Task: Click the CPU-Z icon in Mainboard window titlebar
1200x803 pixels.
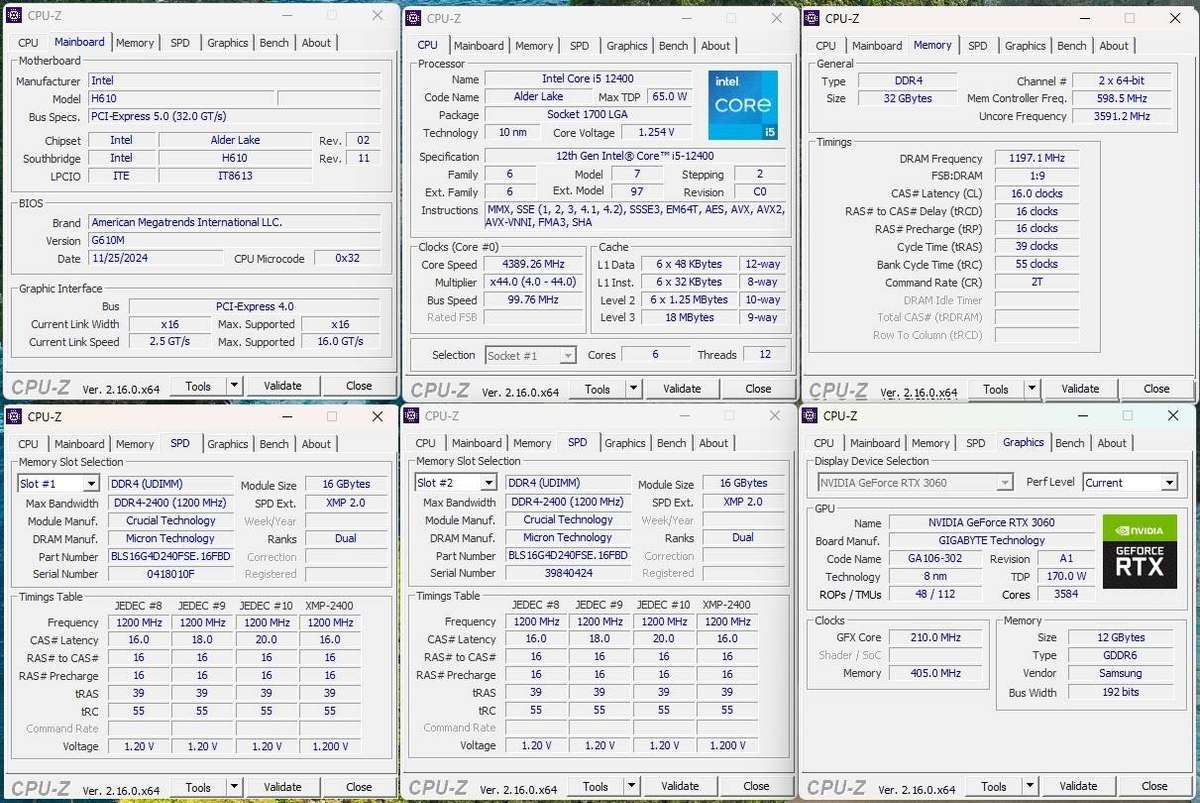Action: pyautogui.click(x=12, y=16)
